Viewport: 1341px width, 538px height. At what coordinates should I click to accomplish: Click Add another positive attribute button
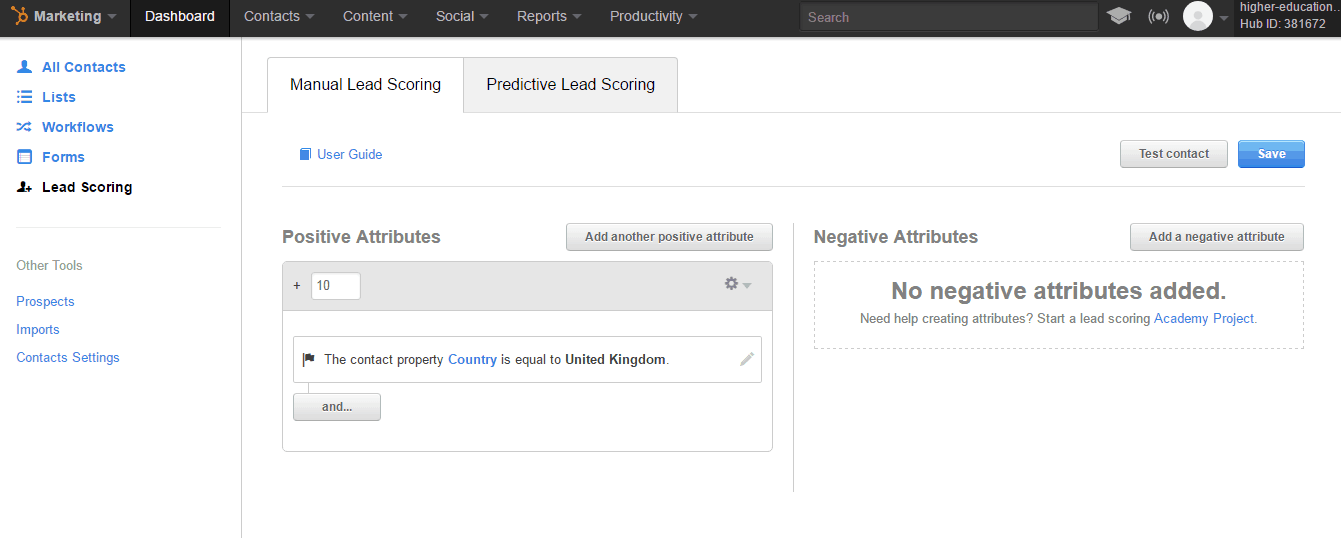(x=669, y=237)
